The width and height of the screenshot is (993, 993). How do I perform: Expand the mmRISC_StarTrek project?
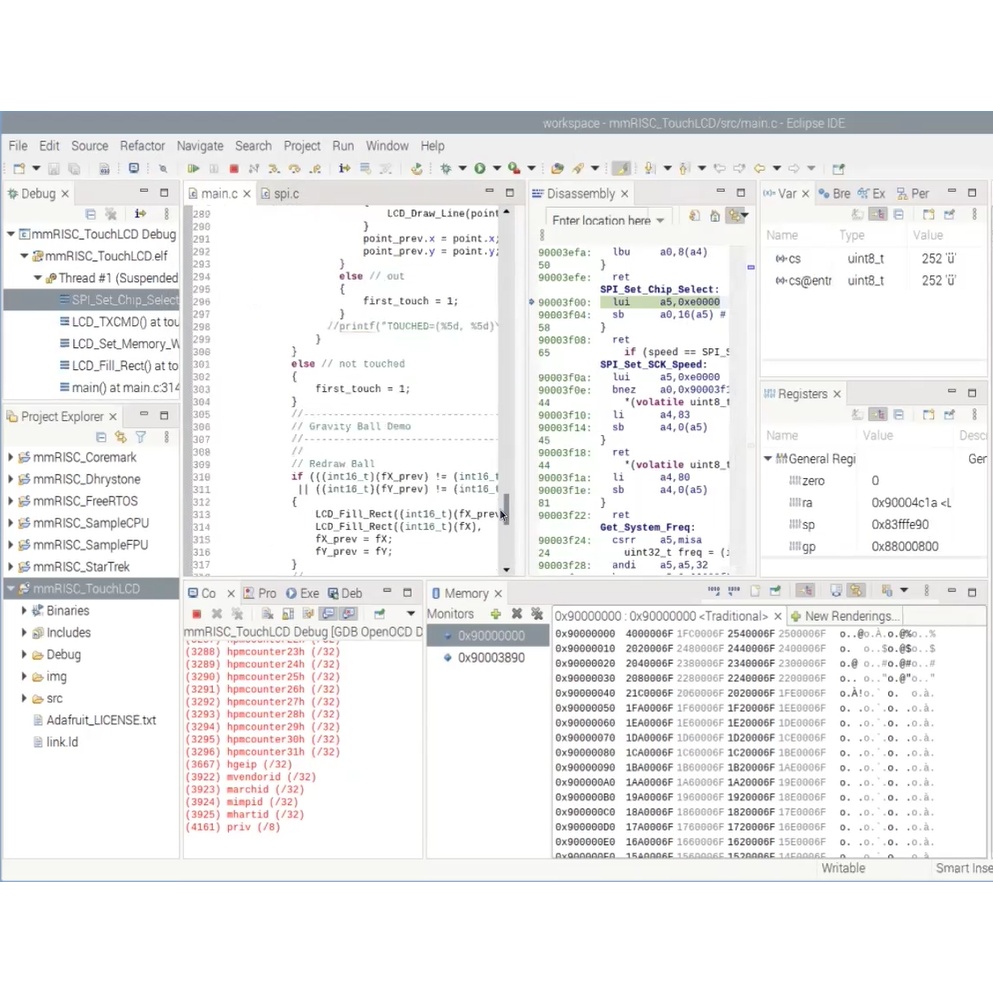[11, 567]
